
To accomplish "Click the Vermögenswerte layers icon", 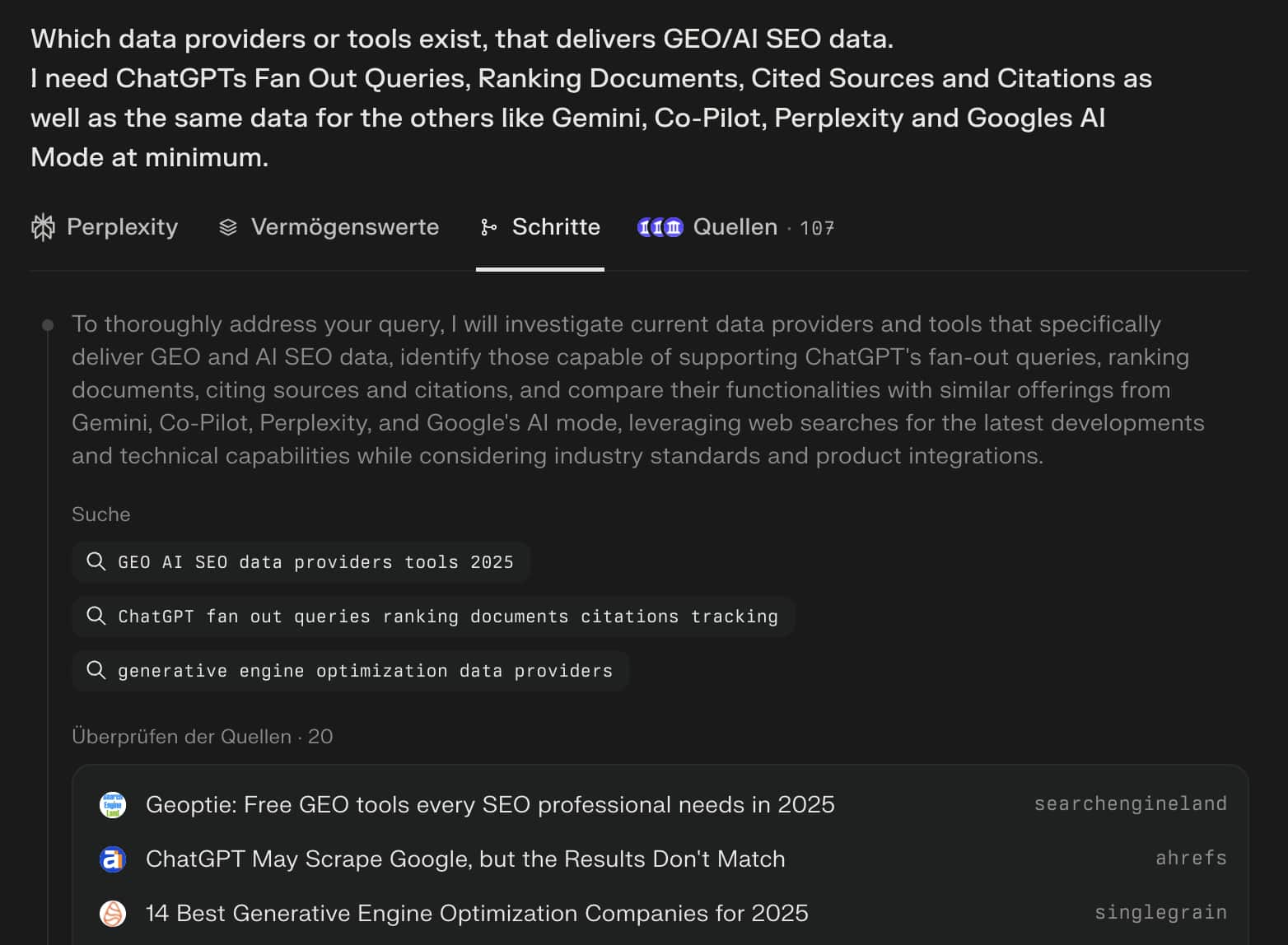I will pyautogui.click(x=228, y=227).
